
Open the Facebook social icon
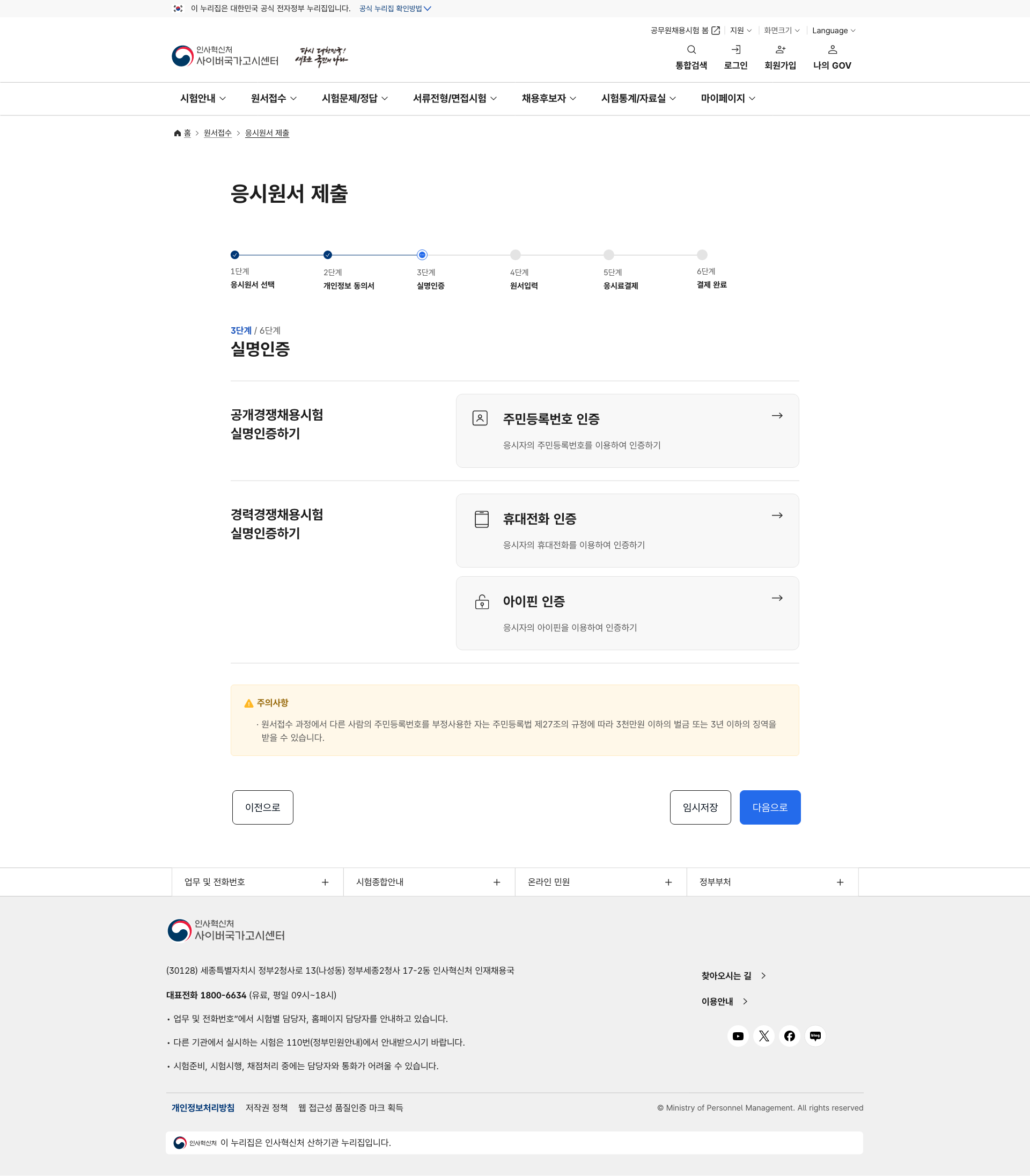789,1036
